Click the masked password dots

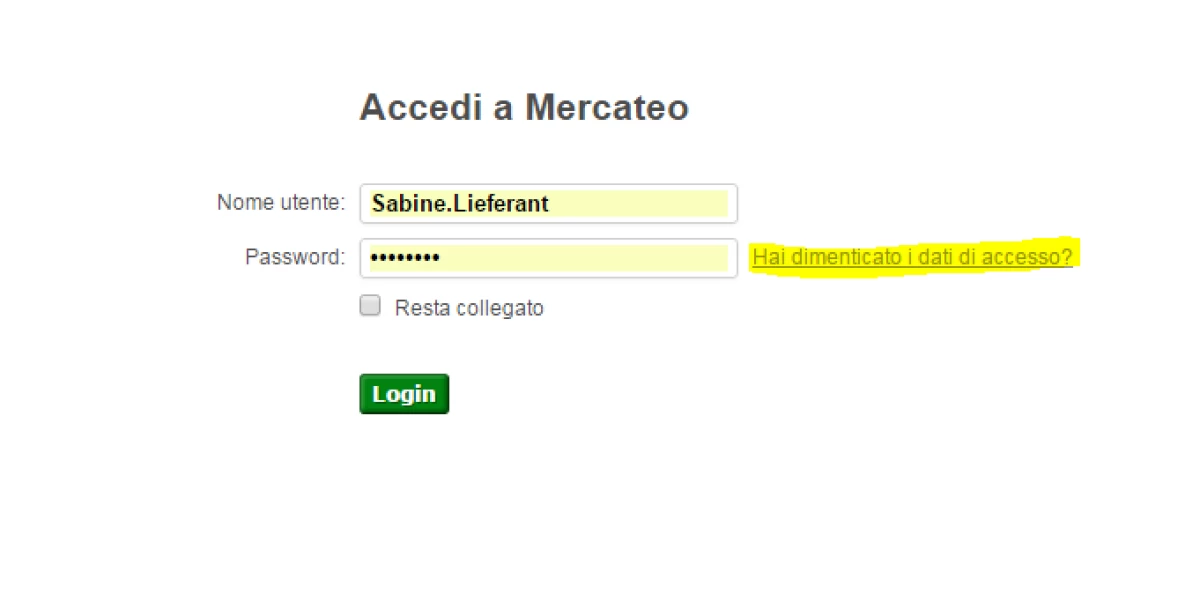[405, 258]
